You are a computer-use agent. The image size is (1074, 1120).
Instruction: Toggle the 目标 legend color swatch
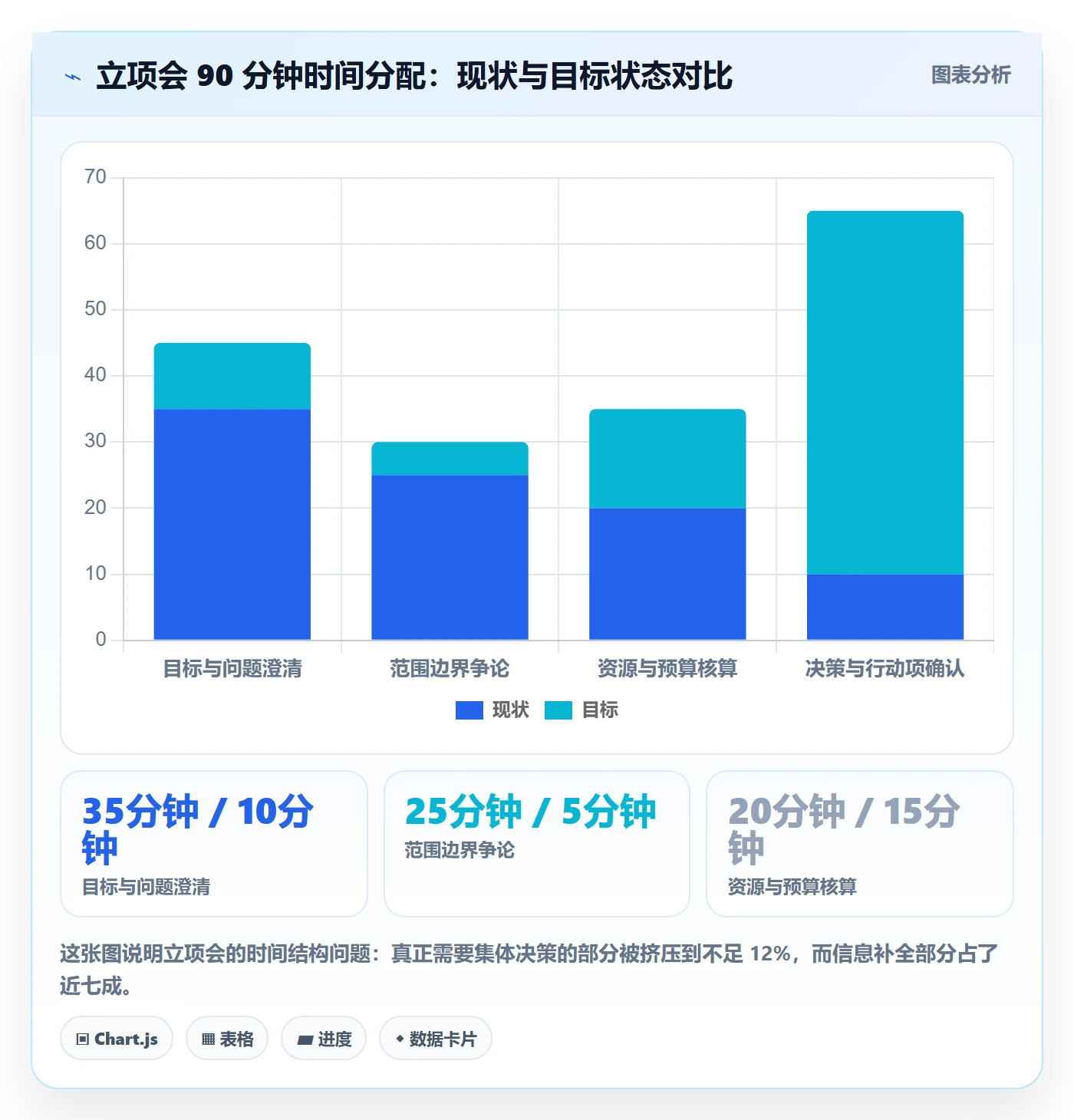558,710
